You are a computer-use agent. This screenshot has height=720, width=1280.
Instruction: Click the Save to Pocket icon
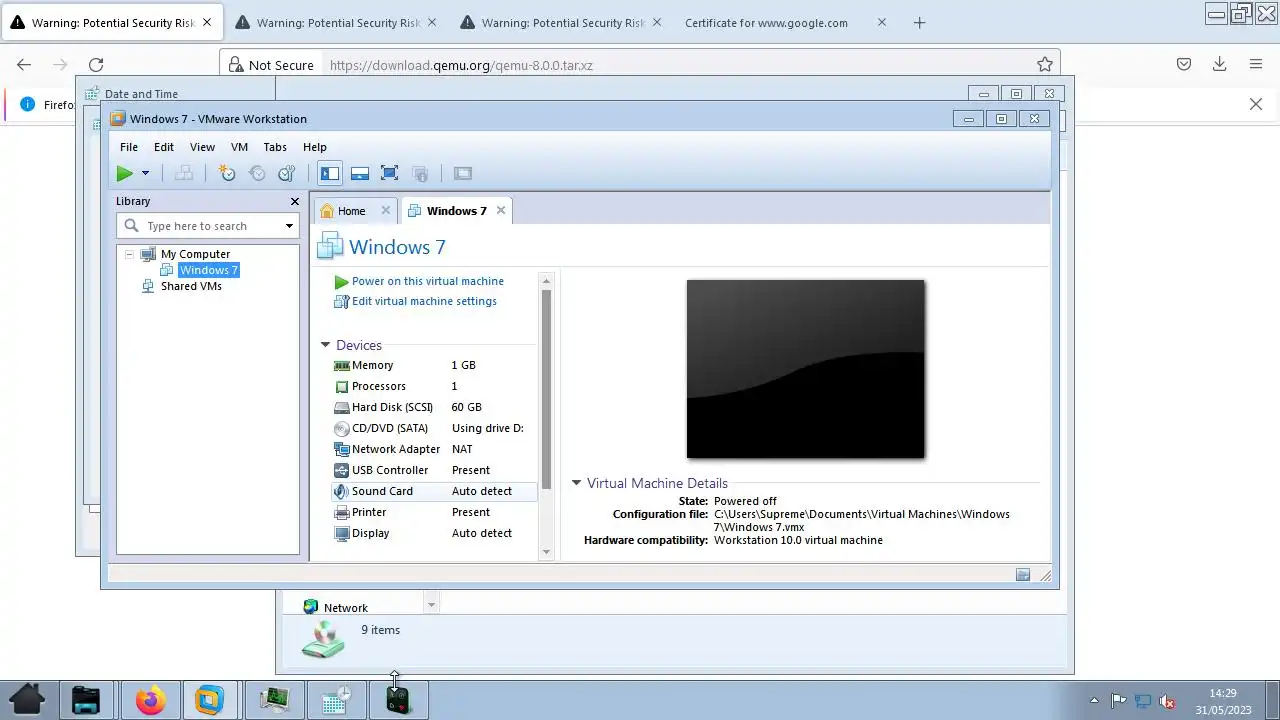(x=1184, y=65)
